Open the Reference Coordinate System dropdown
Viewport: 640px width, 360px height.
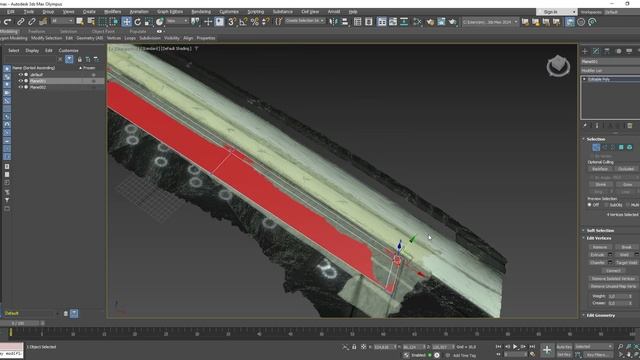click(x=178, y=21)
